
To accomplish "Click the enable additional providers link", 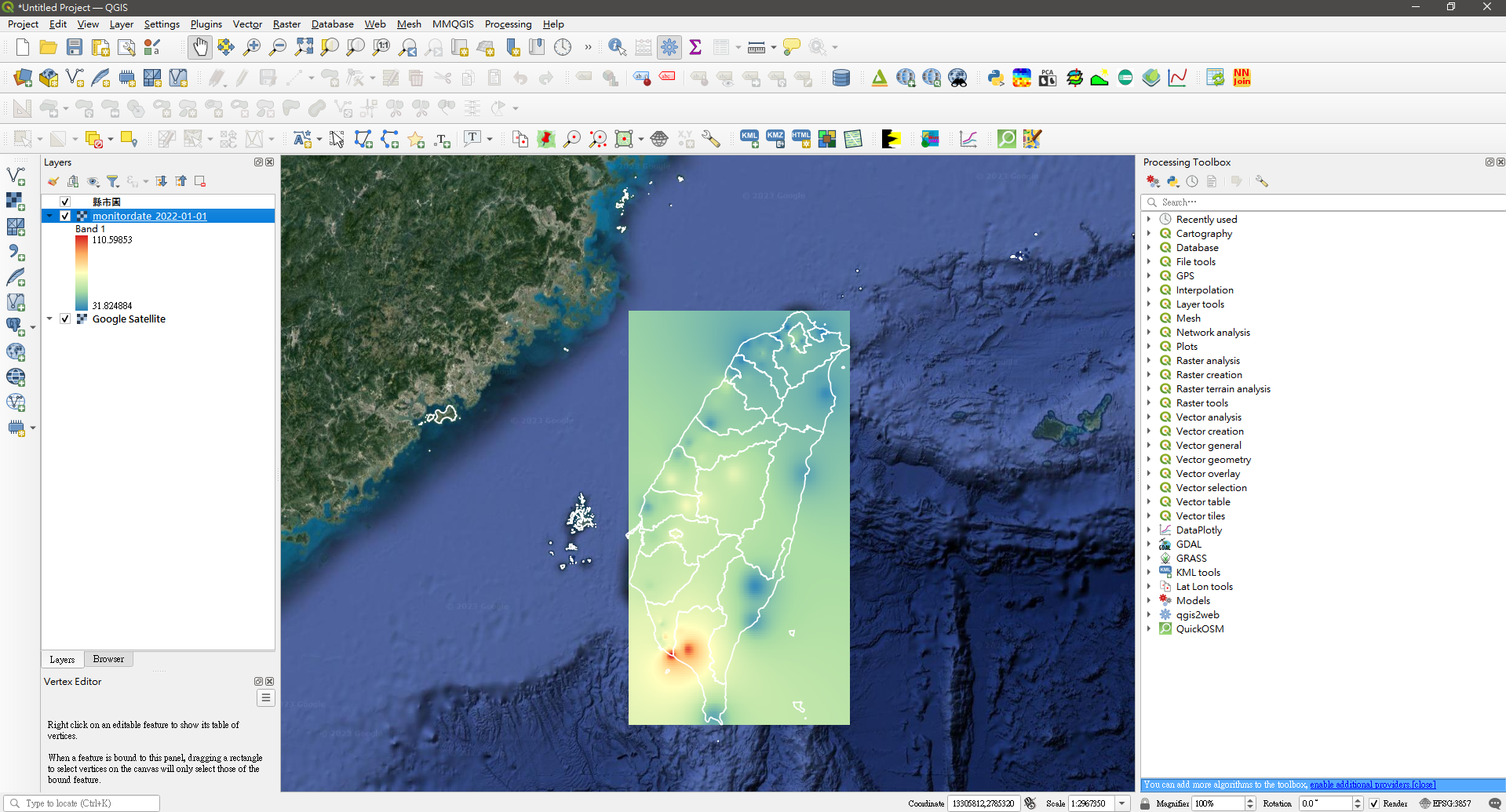I will 1359,785.
